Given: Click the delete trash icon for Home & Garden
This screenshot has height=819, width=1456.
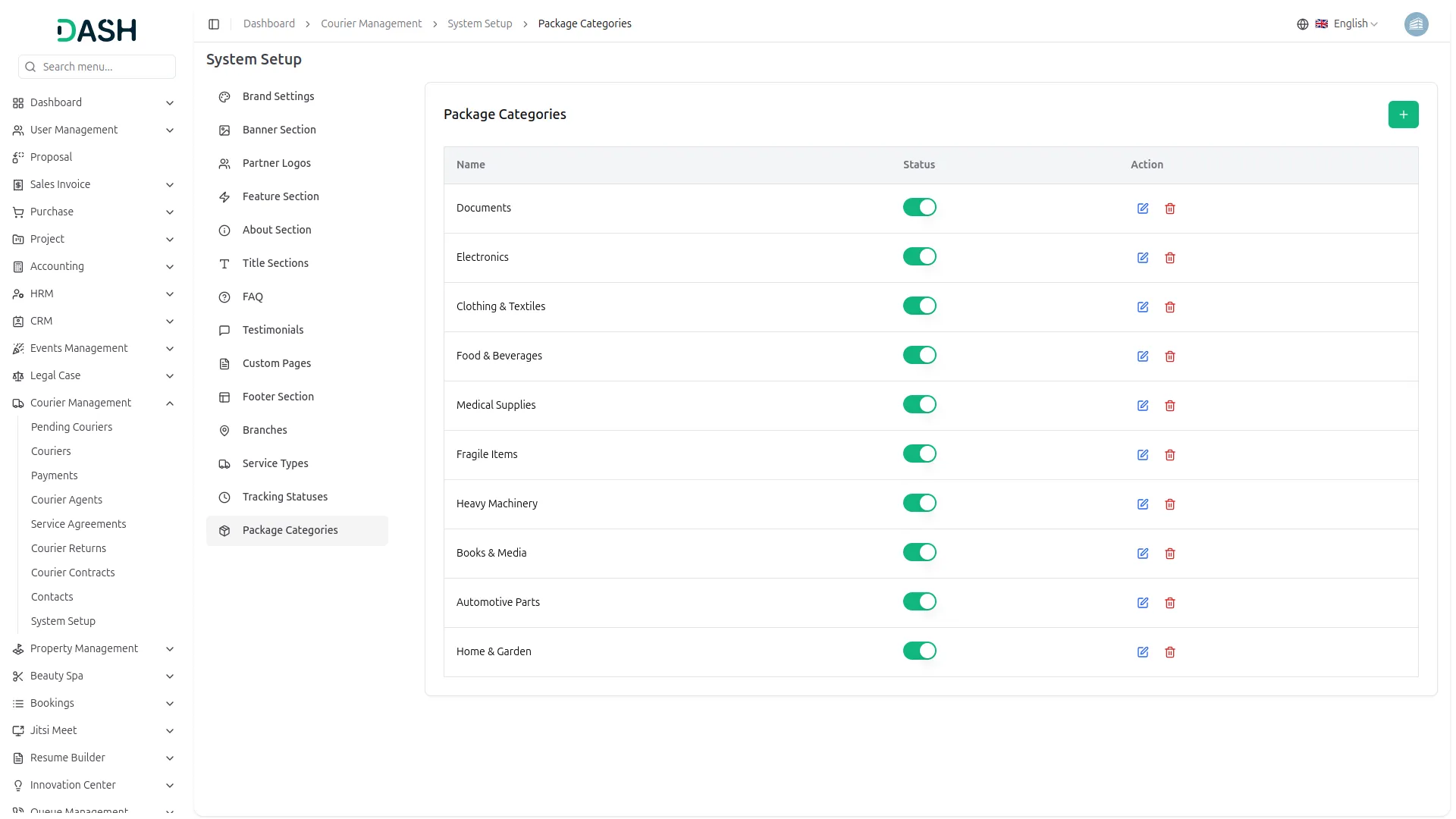Looking at the screenshot, I should click(1170, 652).
